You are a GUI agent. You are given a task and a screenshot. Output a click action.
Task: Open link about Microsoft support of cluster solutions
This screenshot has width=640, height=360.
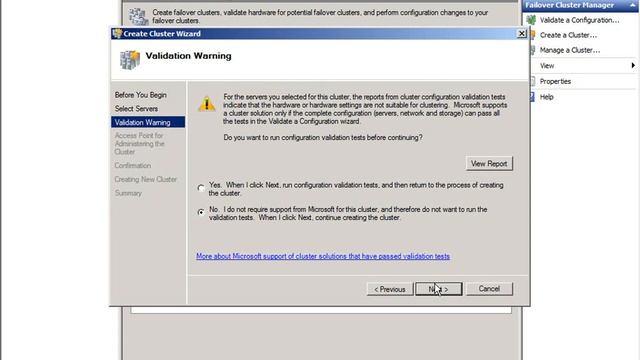323,256
